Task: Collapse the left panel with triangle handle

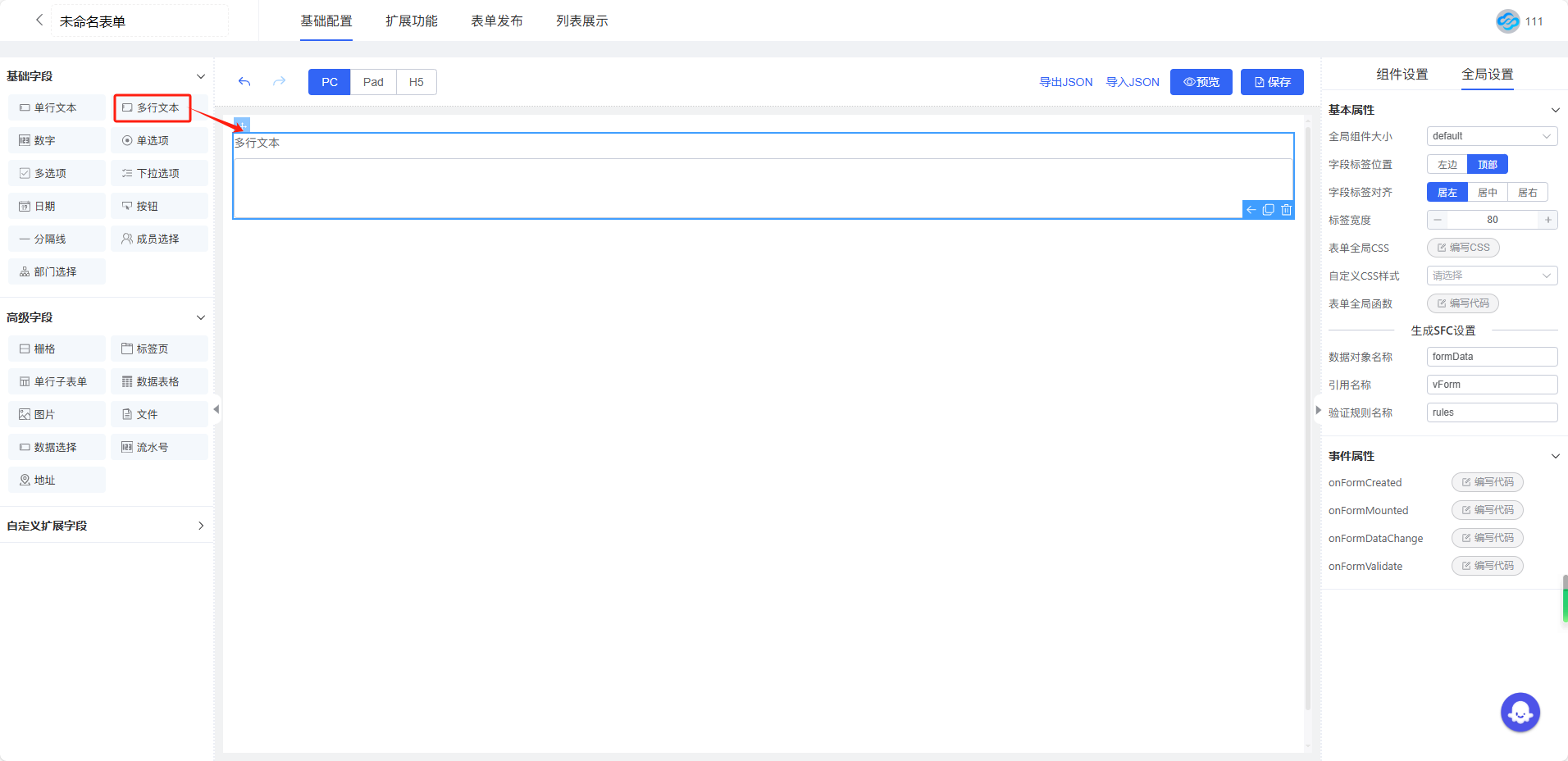Action: [x=217, y=409]
